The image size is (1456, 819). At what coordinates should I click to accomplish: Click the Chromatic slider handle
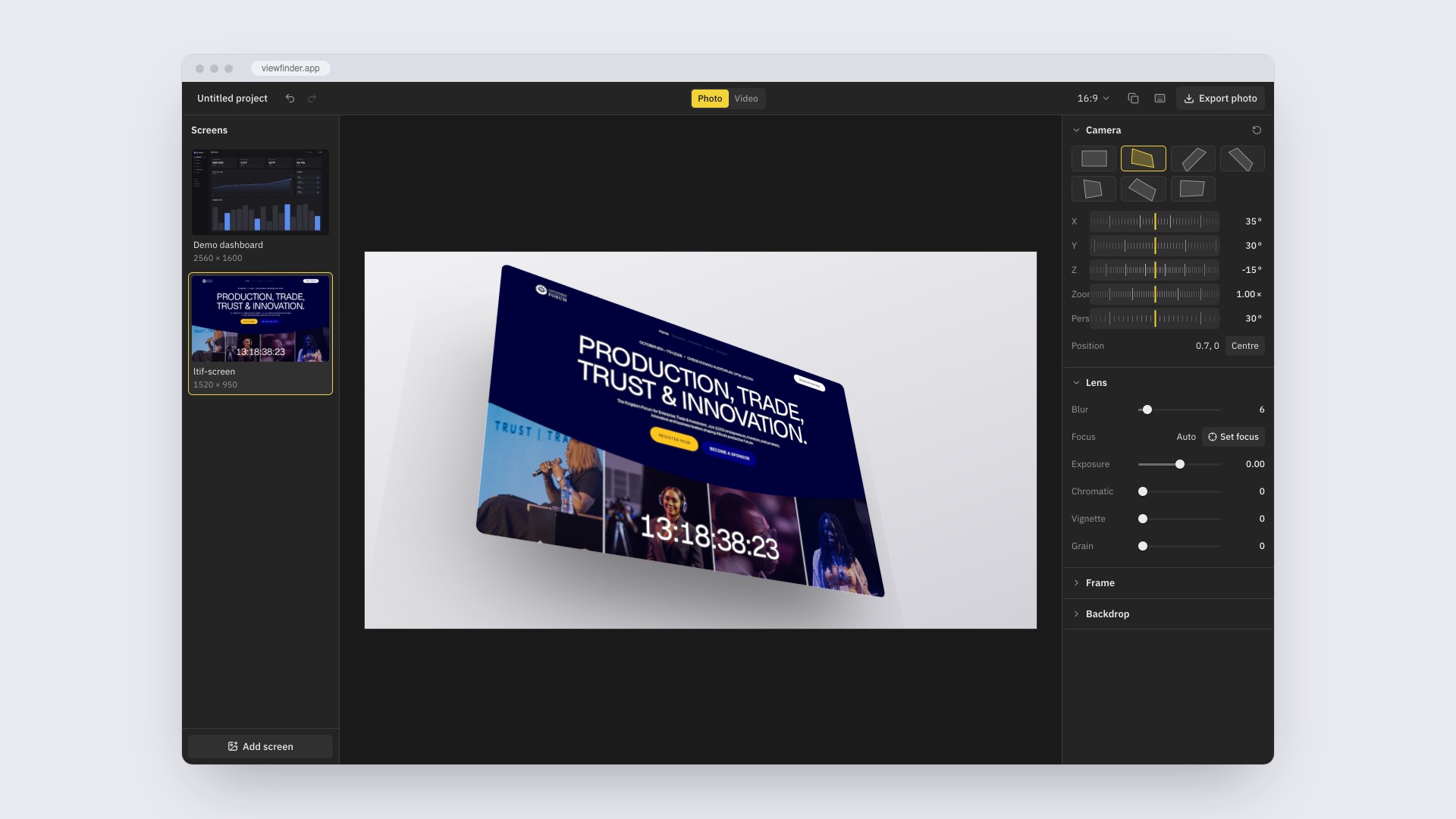click(1143, 491)
